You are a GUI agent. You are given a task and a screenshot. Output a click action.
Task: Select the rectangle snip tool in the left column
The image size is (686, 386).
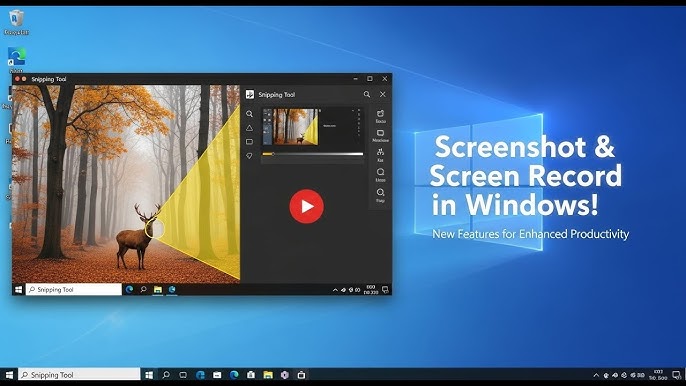(x=249, y=142)
